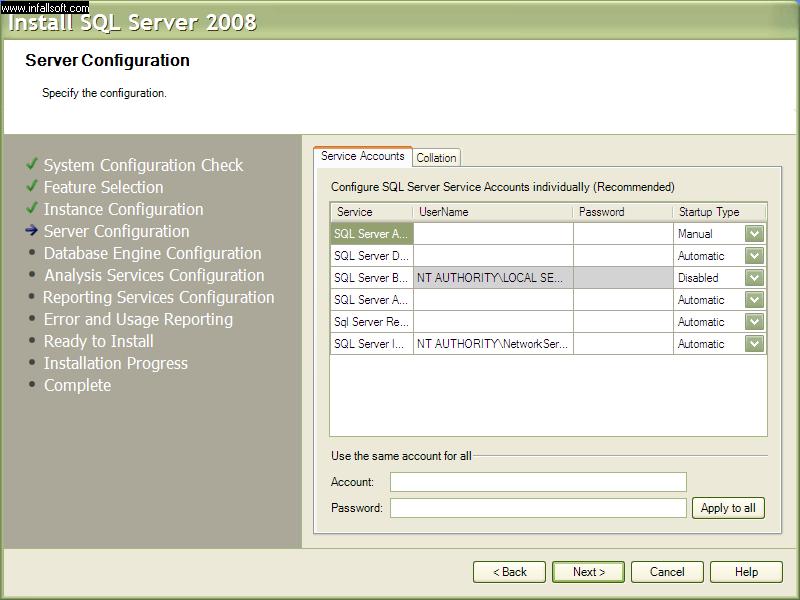Click the Disabled startup type value

(x=698, y=278)
